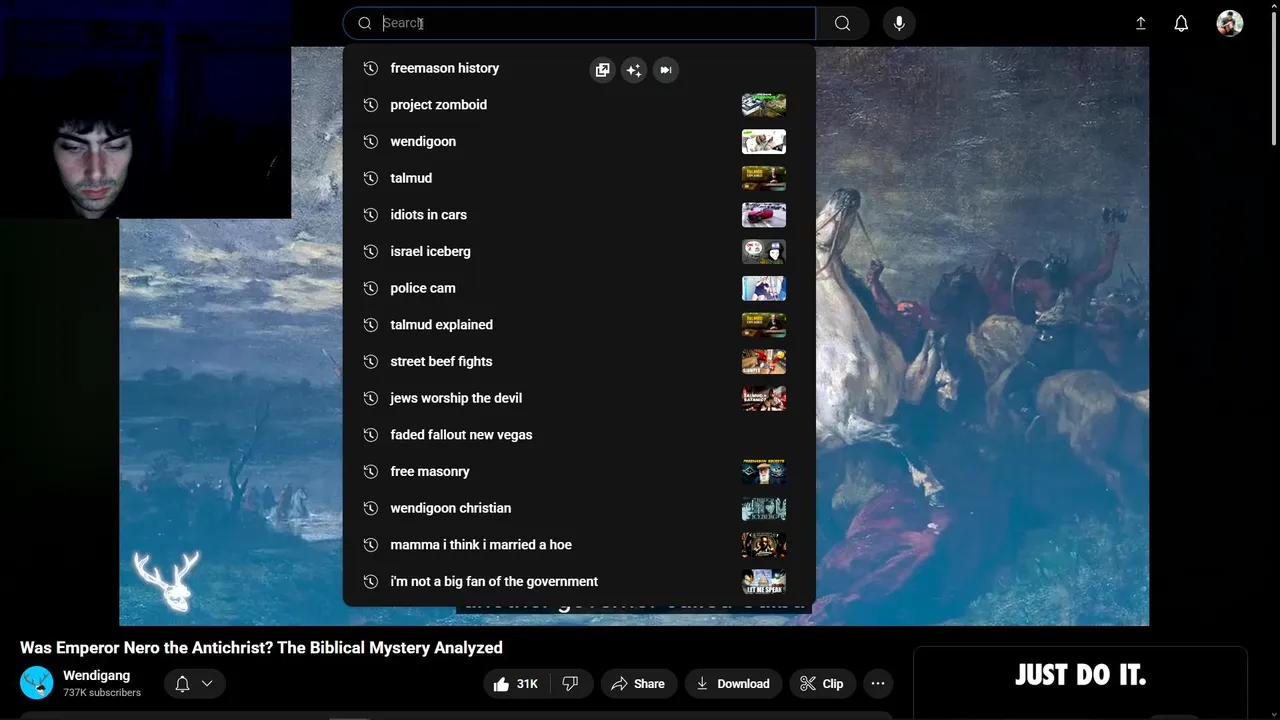Dislike the video with thumbs down
This screenshot has height=720, width=1280.
click(570, 684)
